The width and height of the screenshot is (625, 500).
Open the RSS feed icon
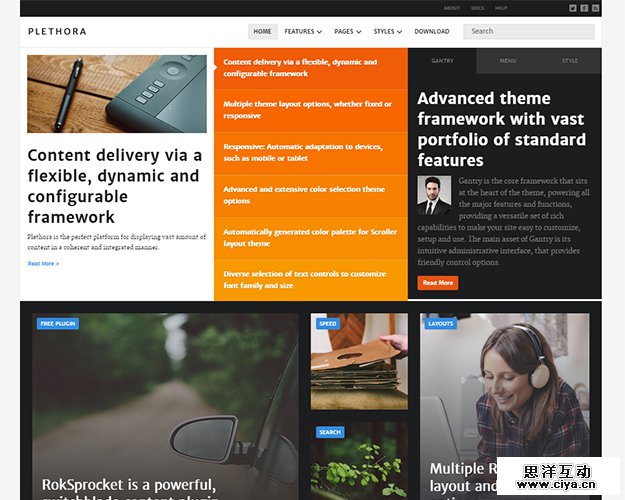coord(596,8)
